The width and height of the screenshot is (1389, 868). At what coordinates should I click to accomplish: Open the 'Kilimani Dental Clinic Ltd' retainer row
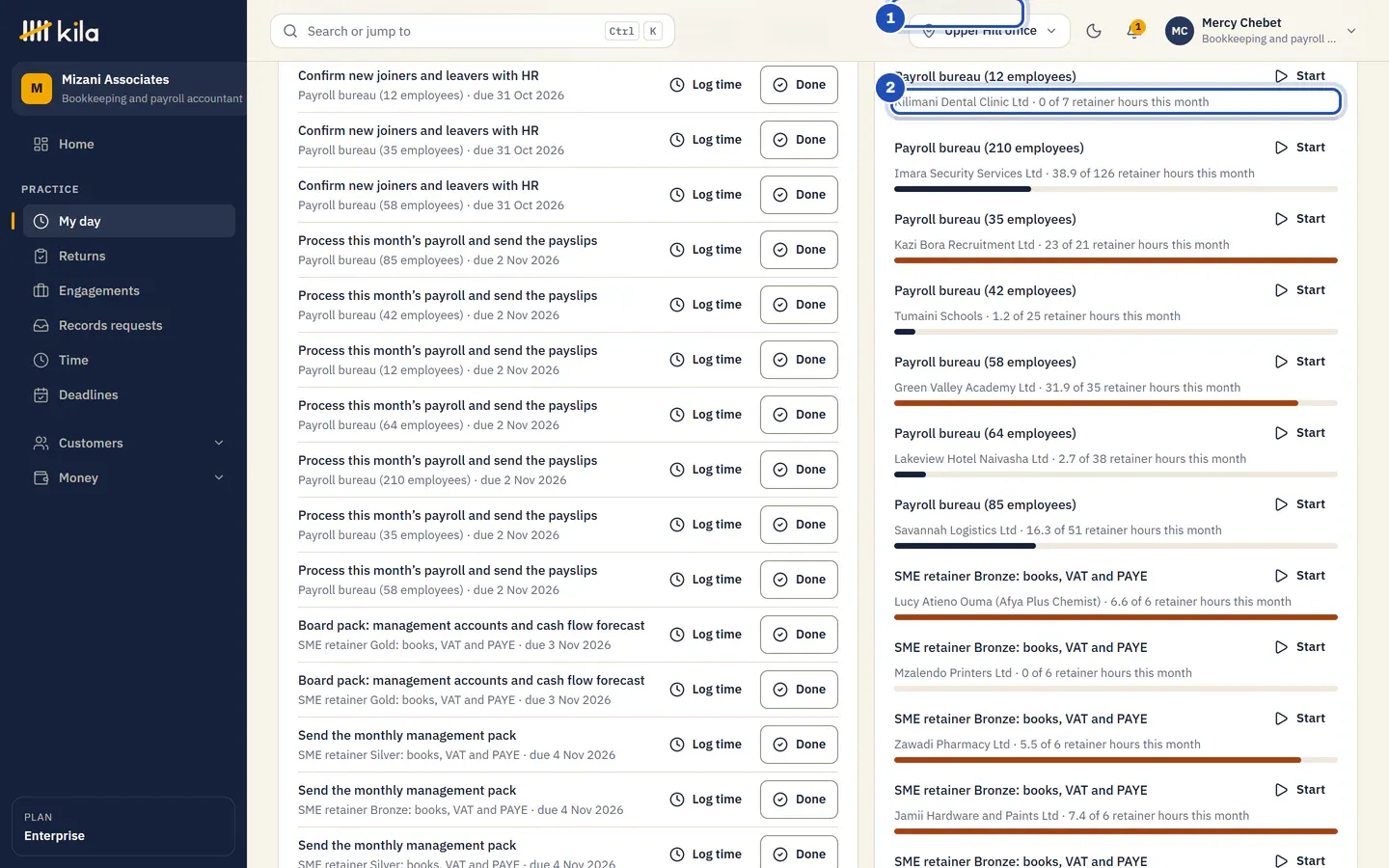coord(1116,101)
